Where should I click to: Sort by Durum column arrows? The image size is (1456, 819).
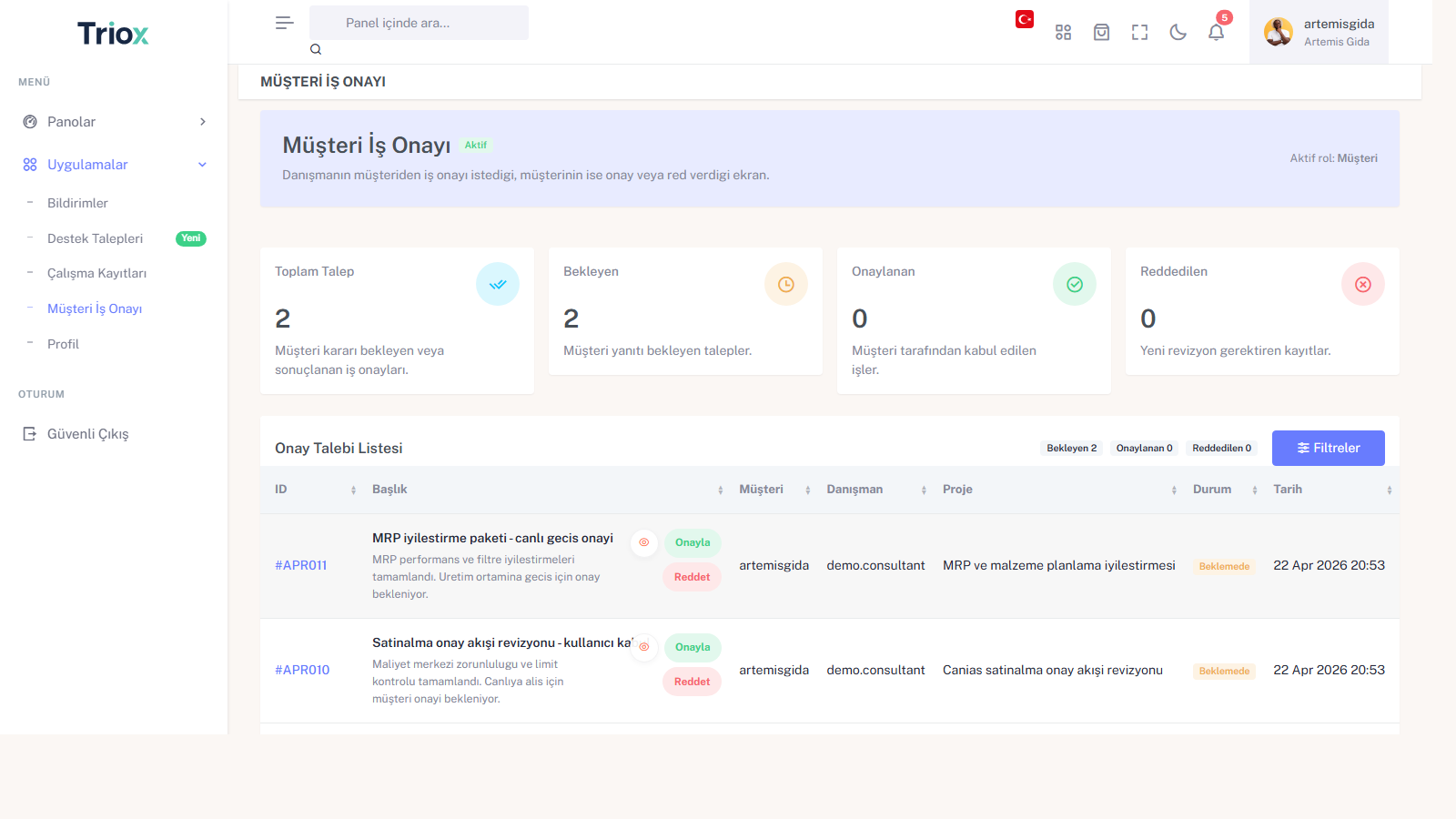1255,490
